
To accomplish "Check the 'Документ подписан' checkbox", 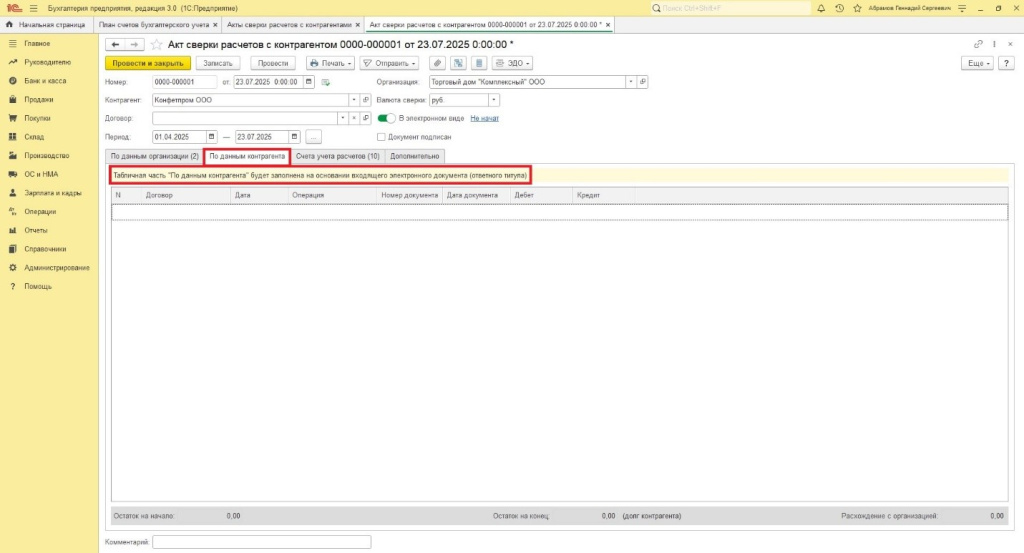I will coord(381,137).
